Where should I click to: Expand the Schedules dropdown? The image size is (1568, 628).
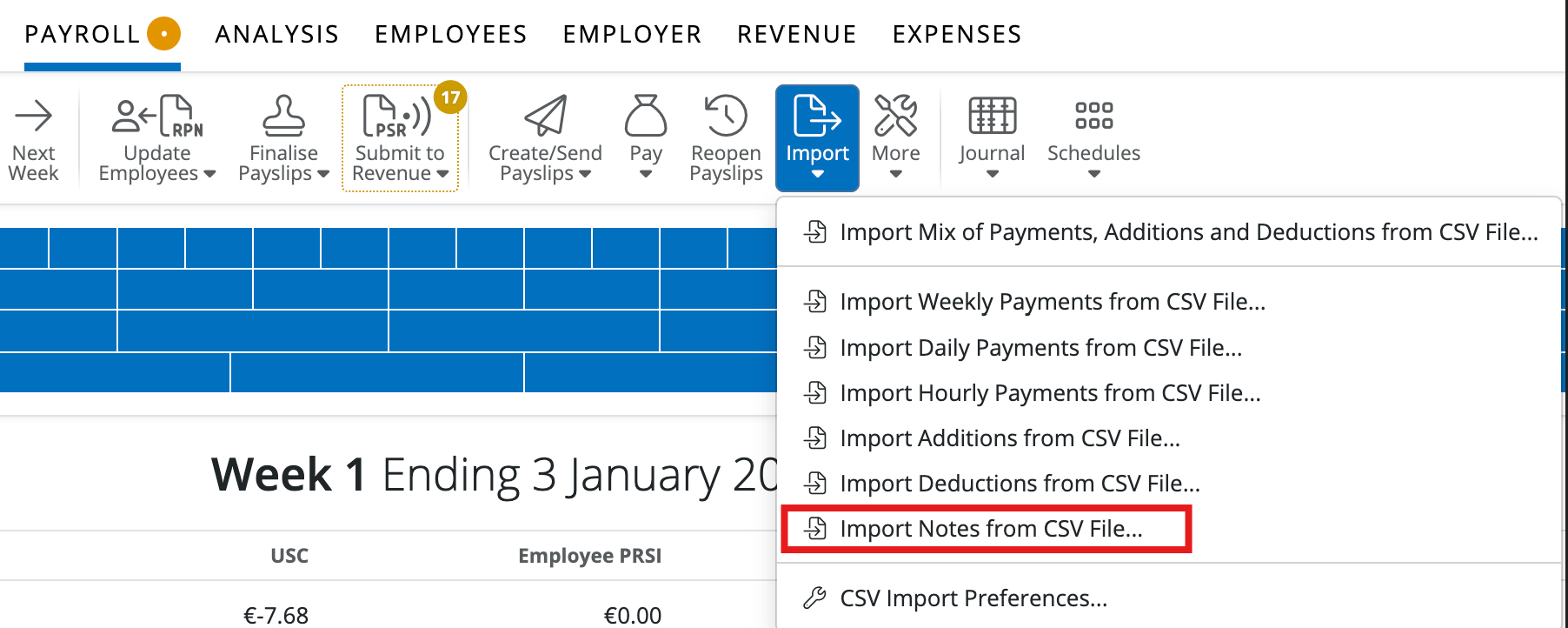1093,174
